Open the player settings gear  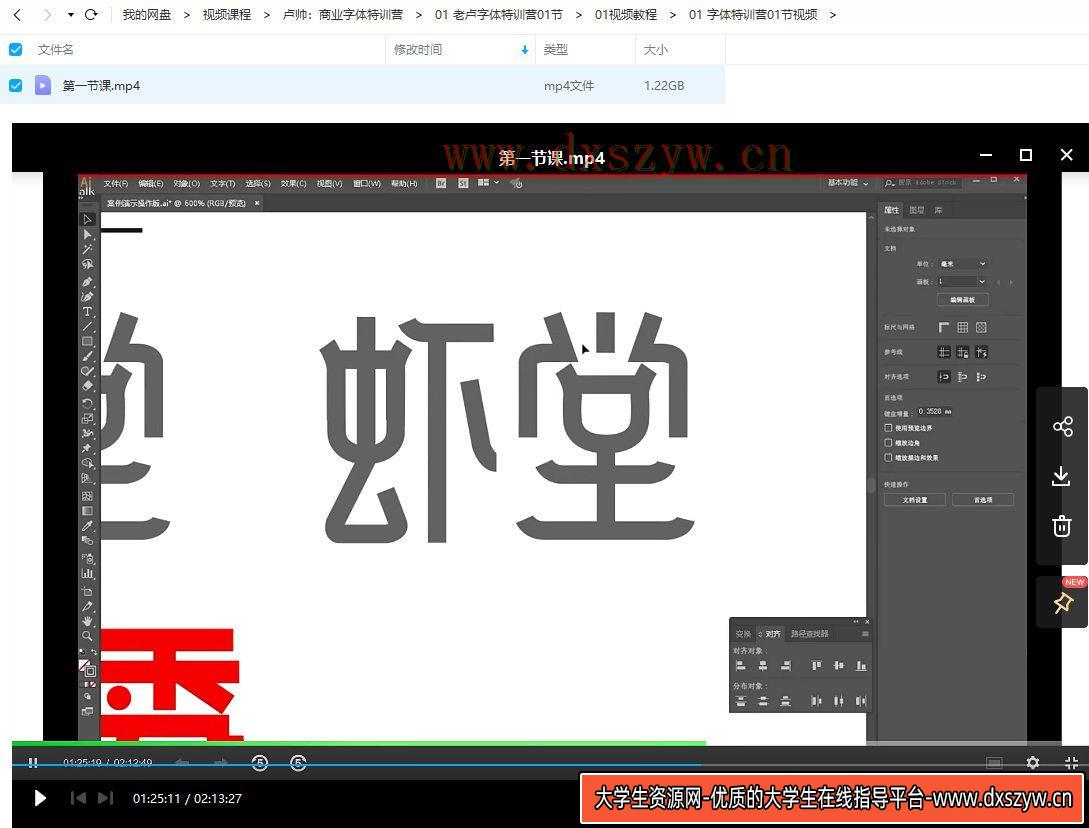click(x=1033, y=763)
